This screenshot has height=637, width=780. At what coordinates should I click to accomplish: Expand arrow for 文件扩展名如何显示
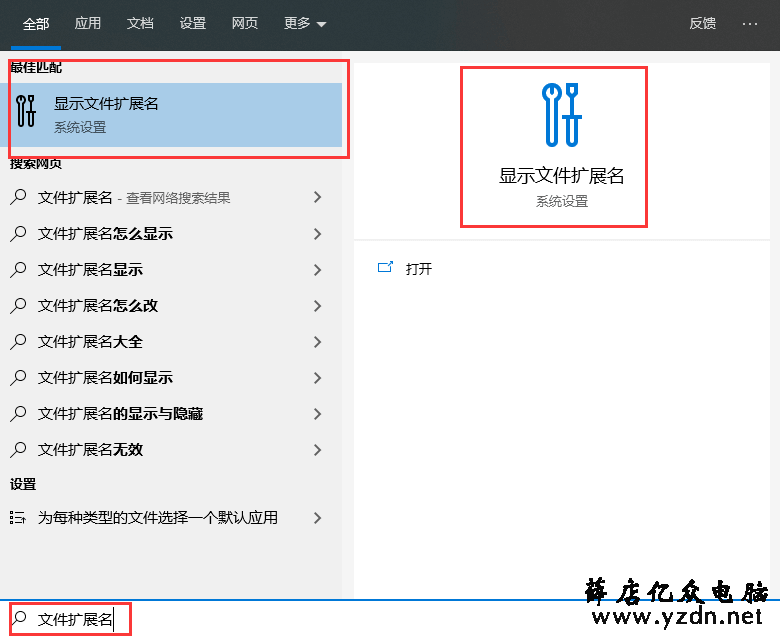coord(317,378)
